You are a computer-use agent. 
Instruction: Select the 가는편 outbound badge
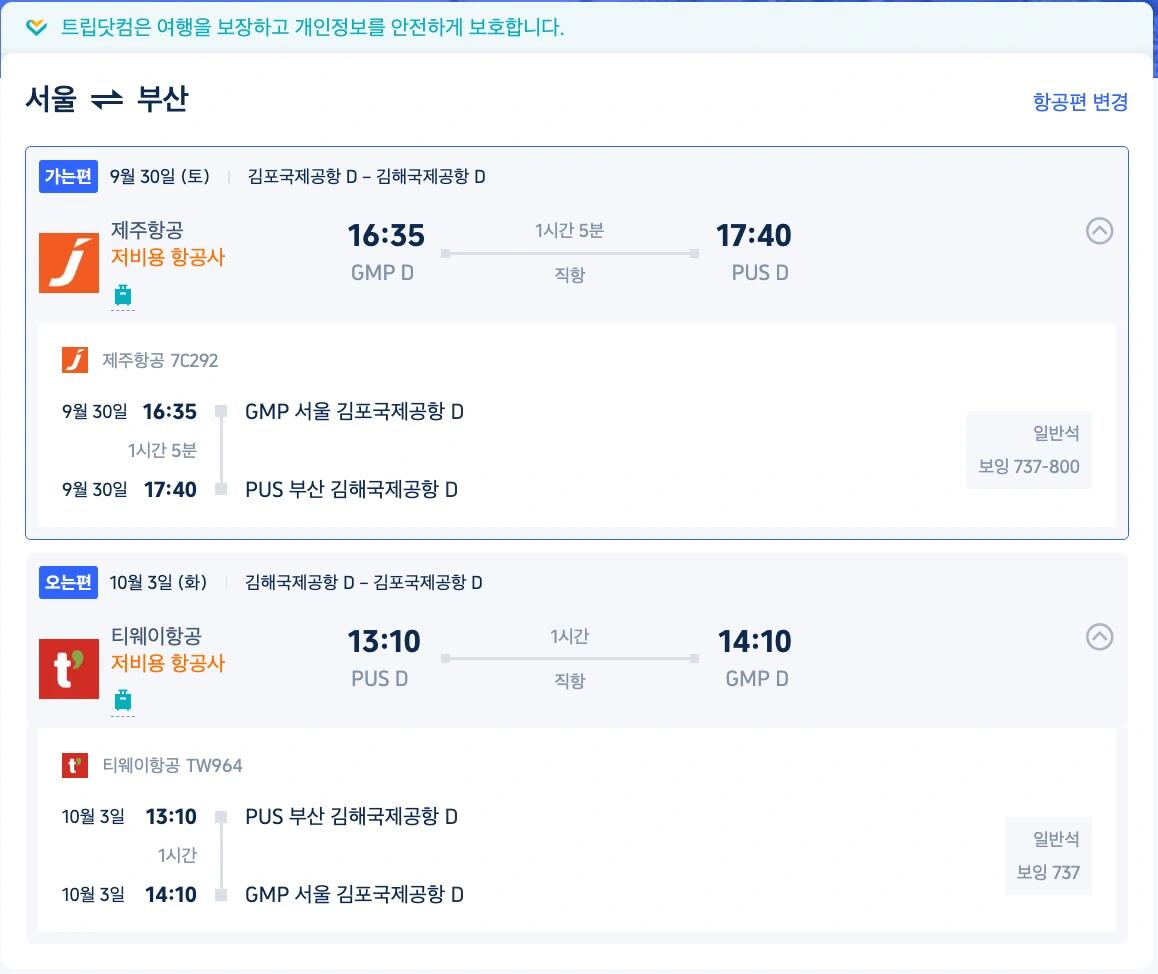coord(68,176)
